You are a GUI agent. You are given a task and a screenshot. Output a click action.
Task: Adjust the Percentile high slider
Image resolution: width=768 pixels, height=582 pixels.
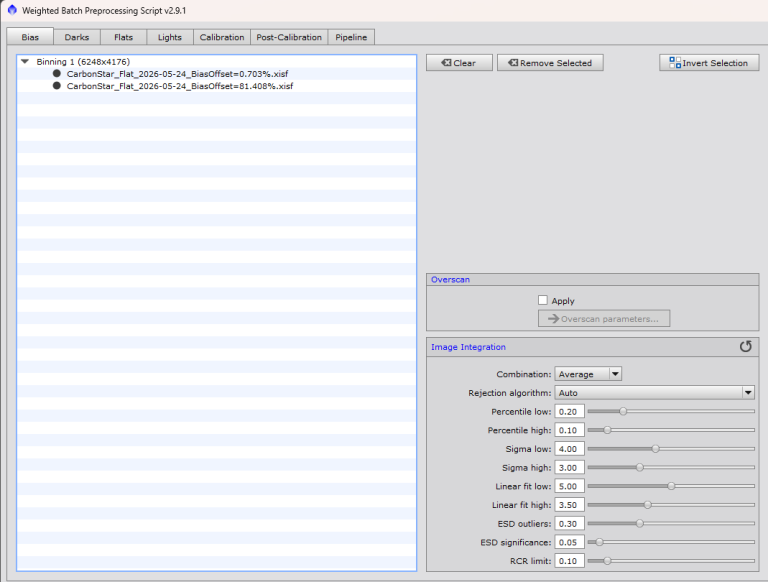[x=671, y=430]
